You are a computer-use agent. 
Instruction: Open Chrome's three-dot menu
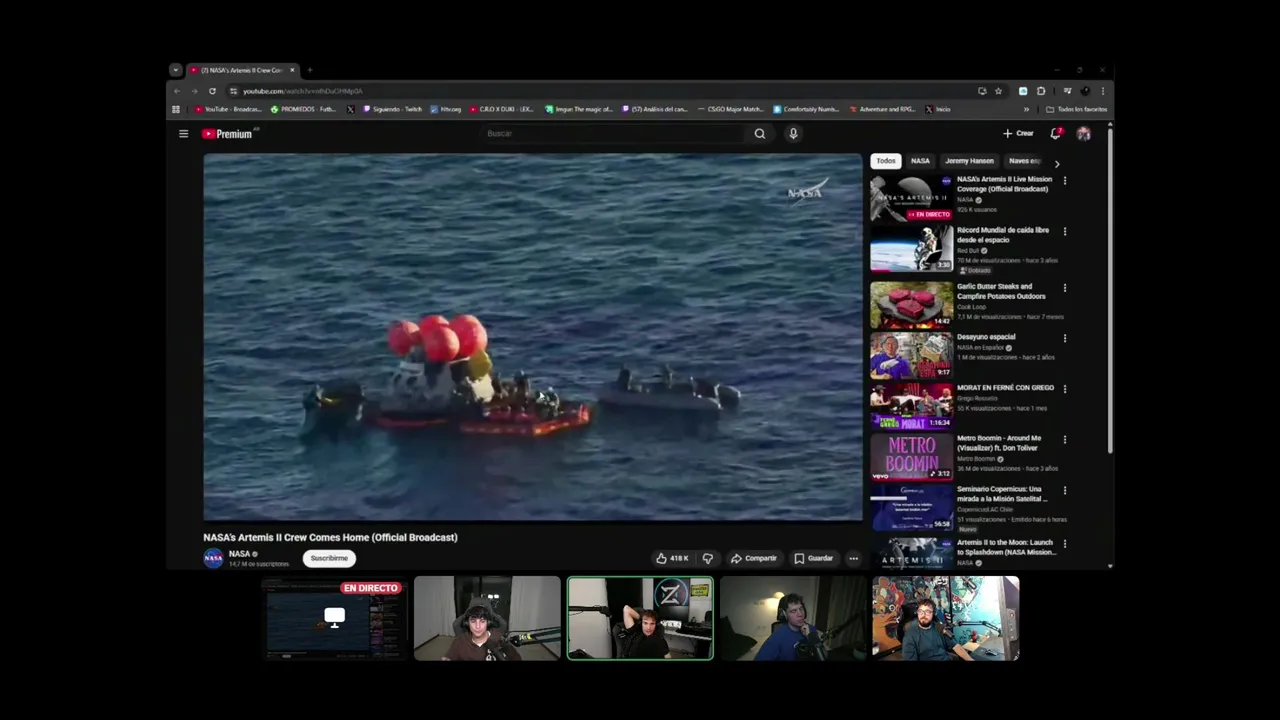tap(1102, 91)
